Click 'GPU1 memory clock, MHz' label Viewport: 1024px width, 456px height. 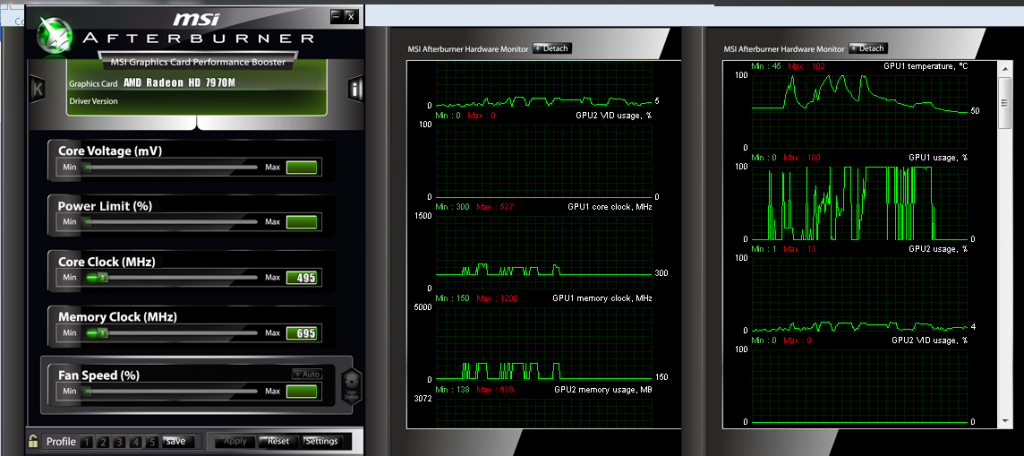(x=602, y=298)
